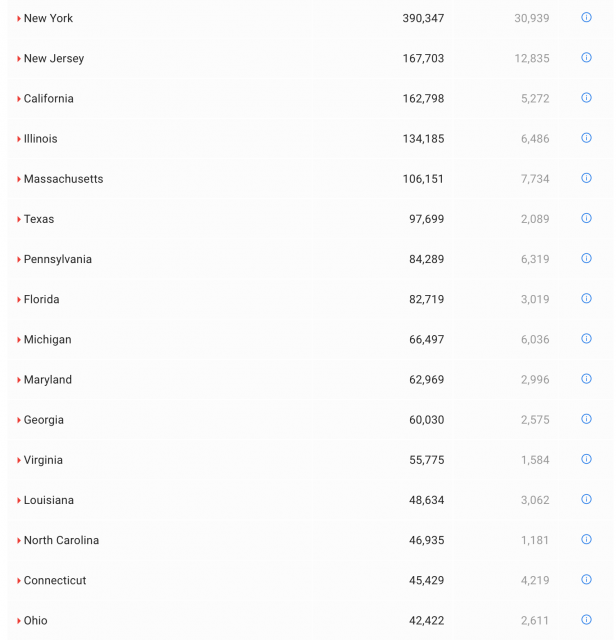Click the info icon for Florida
This screenshot has height=640, width=616.
coord(587,298)
